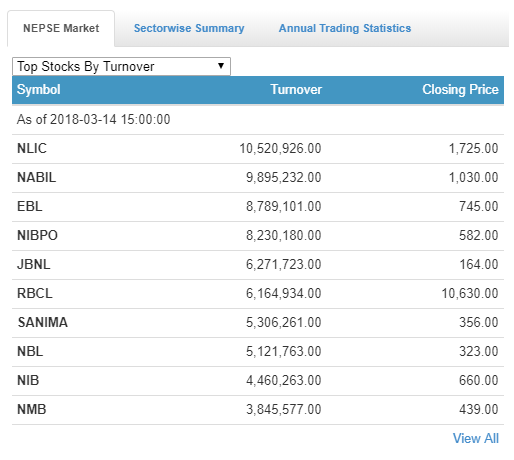Image resolution: width=514 pixels, height=460 pixels.
Task: Click the JBNL stock symbol
Action: point(34,264)
